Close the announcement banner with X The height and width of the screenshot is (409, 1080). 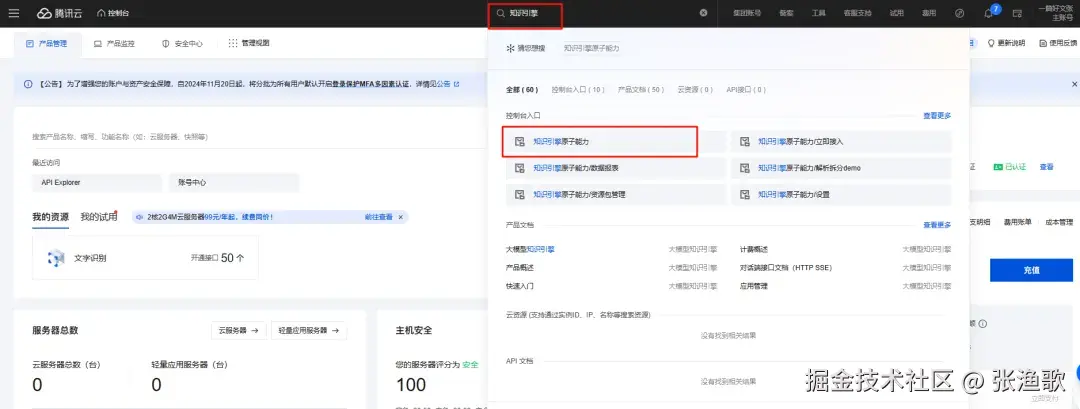(x=1074, y=84)
